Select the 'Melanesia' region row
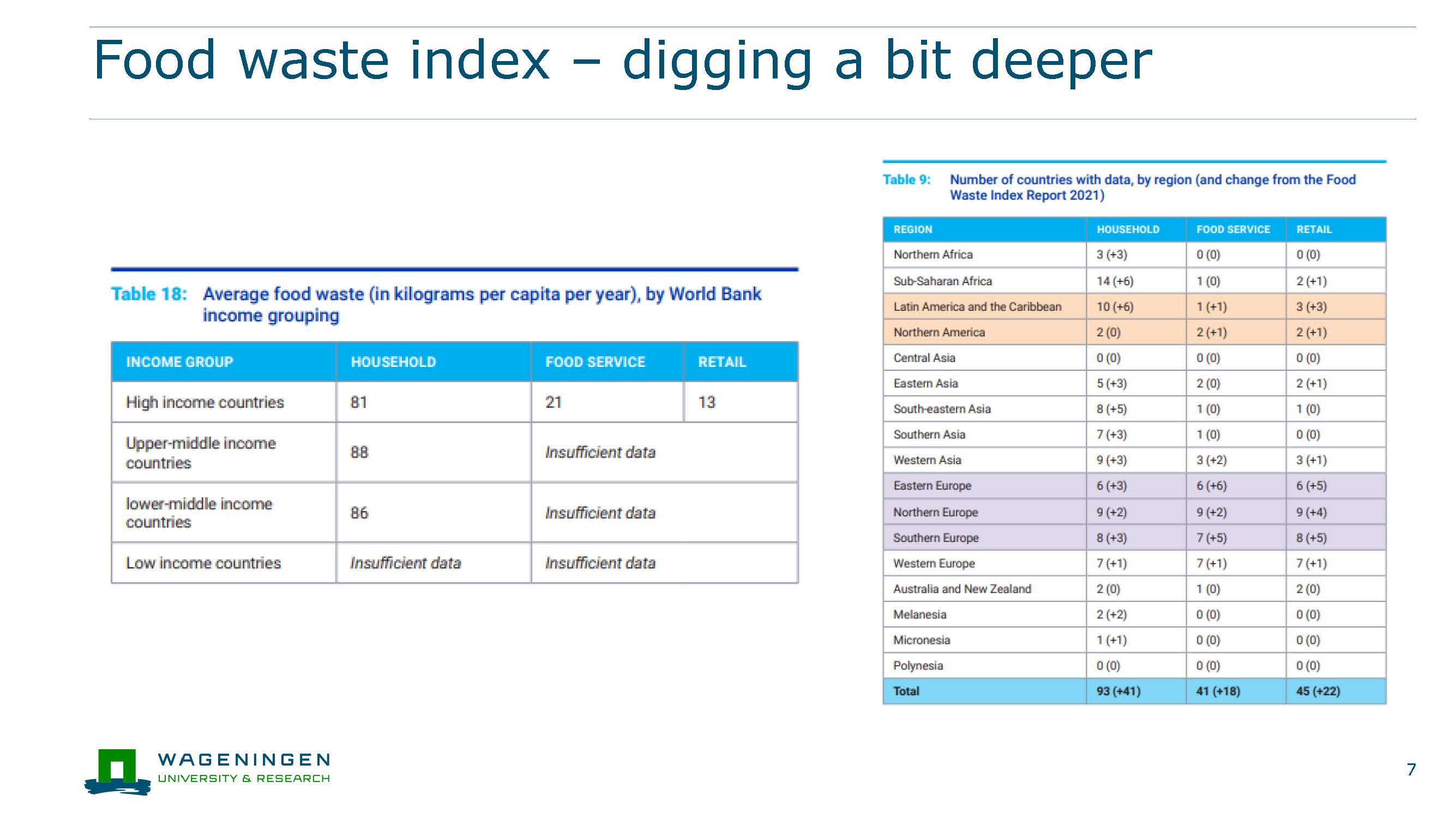The width and height of the screenshot is (1456, 819). coord(1134,615)
